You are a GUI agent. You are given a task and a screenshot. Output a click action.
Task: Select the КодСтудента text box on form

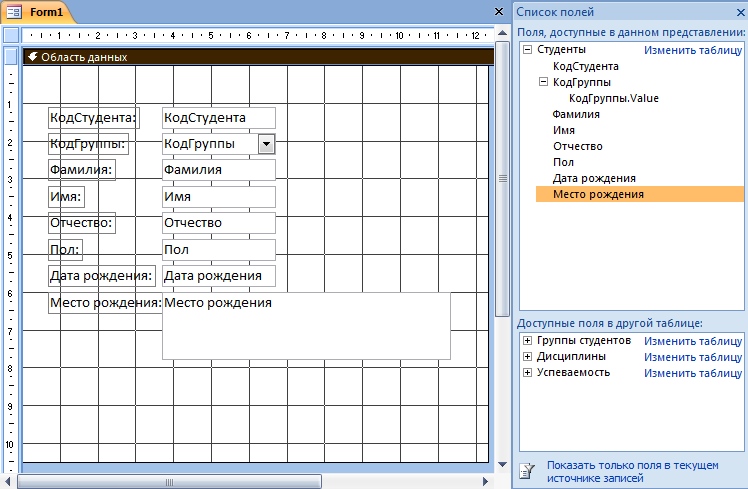(x=219, y=118)
